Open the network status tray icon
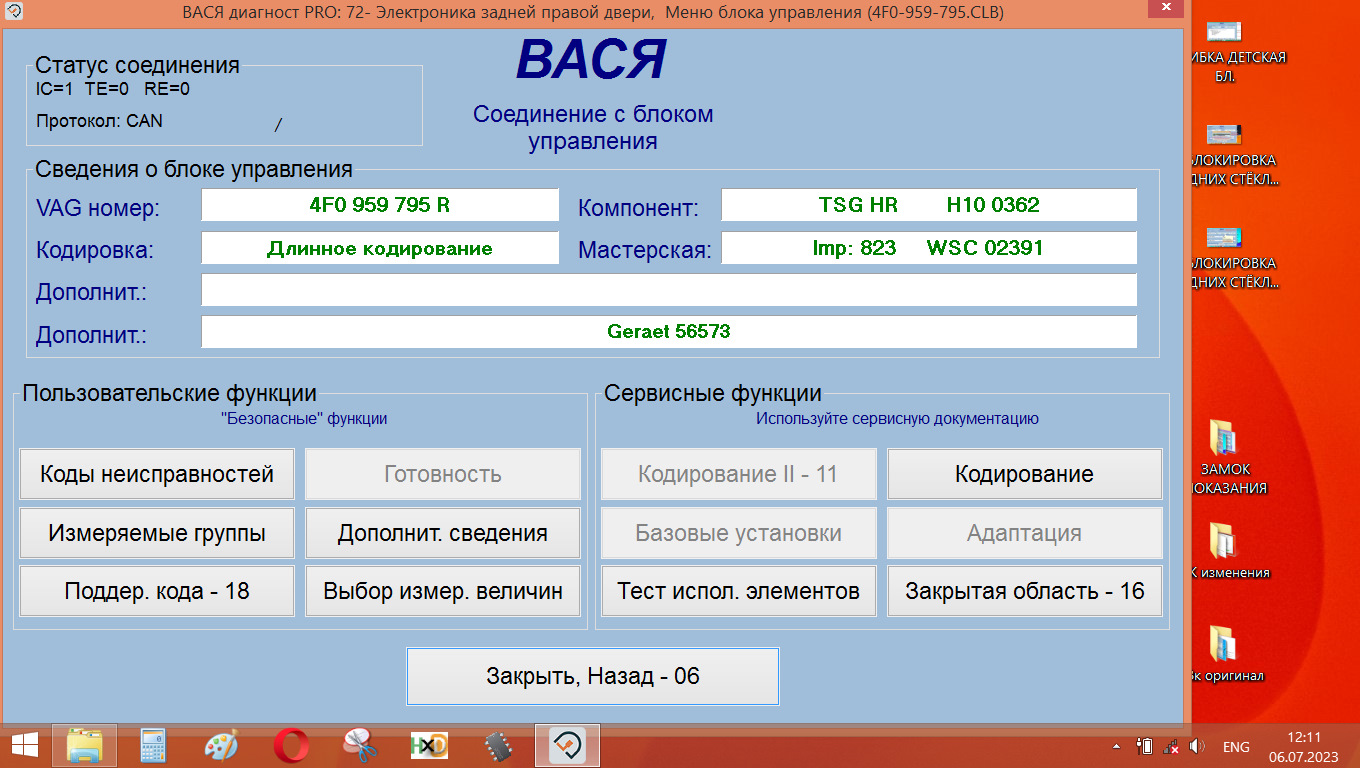This screenshot has height=768, width=1360. click(1172, 746)
